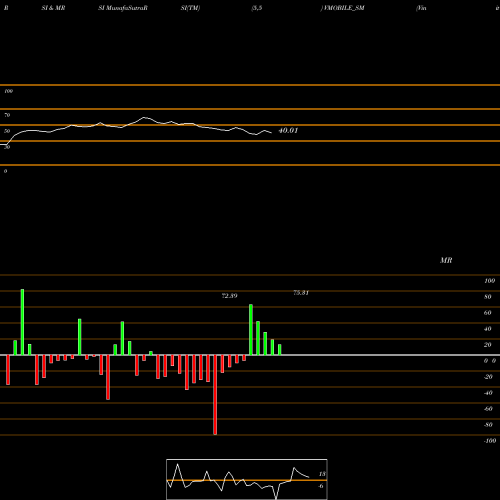This screenshot has width=500, height=500.
Task: Click the longest red MR bar
Action: (x=215, y=395)
